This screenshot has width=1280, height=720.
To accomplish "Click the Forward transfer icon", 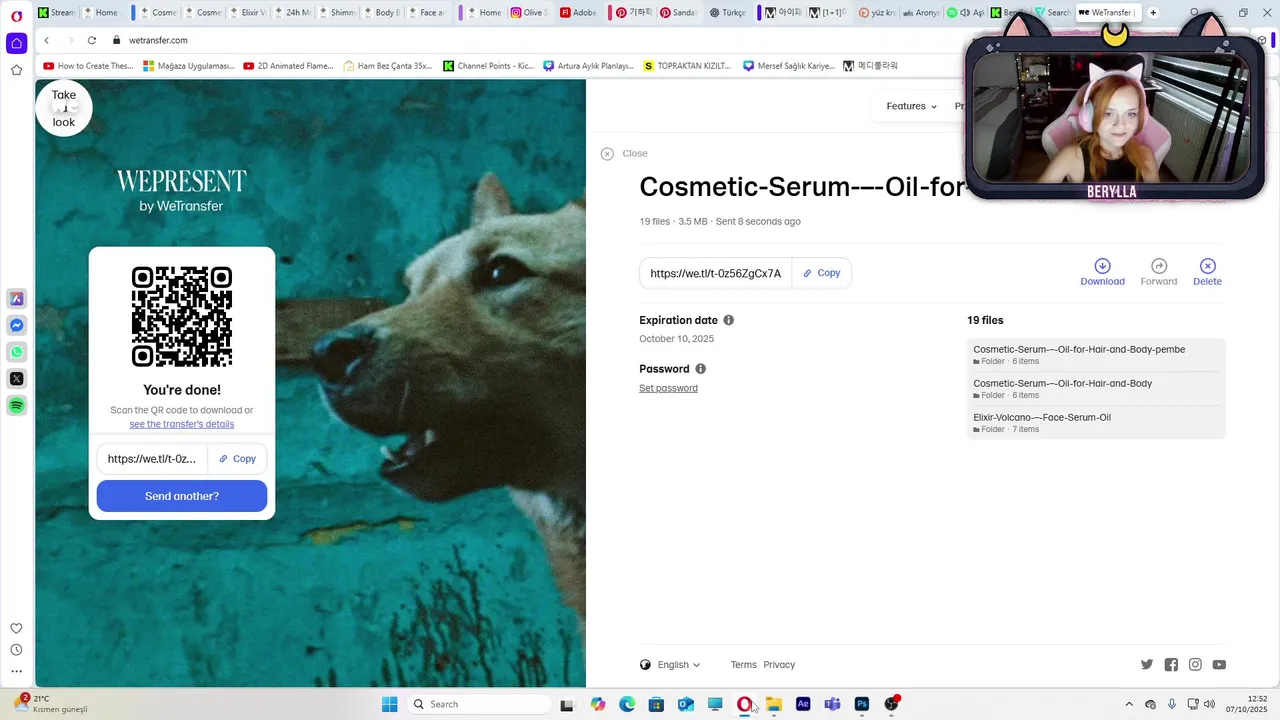I will click(x=1159, y=266).
